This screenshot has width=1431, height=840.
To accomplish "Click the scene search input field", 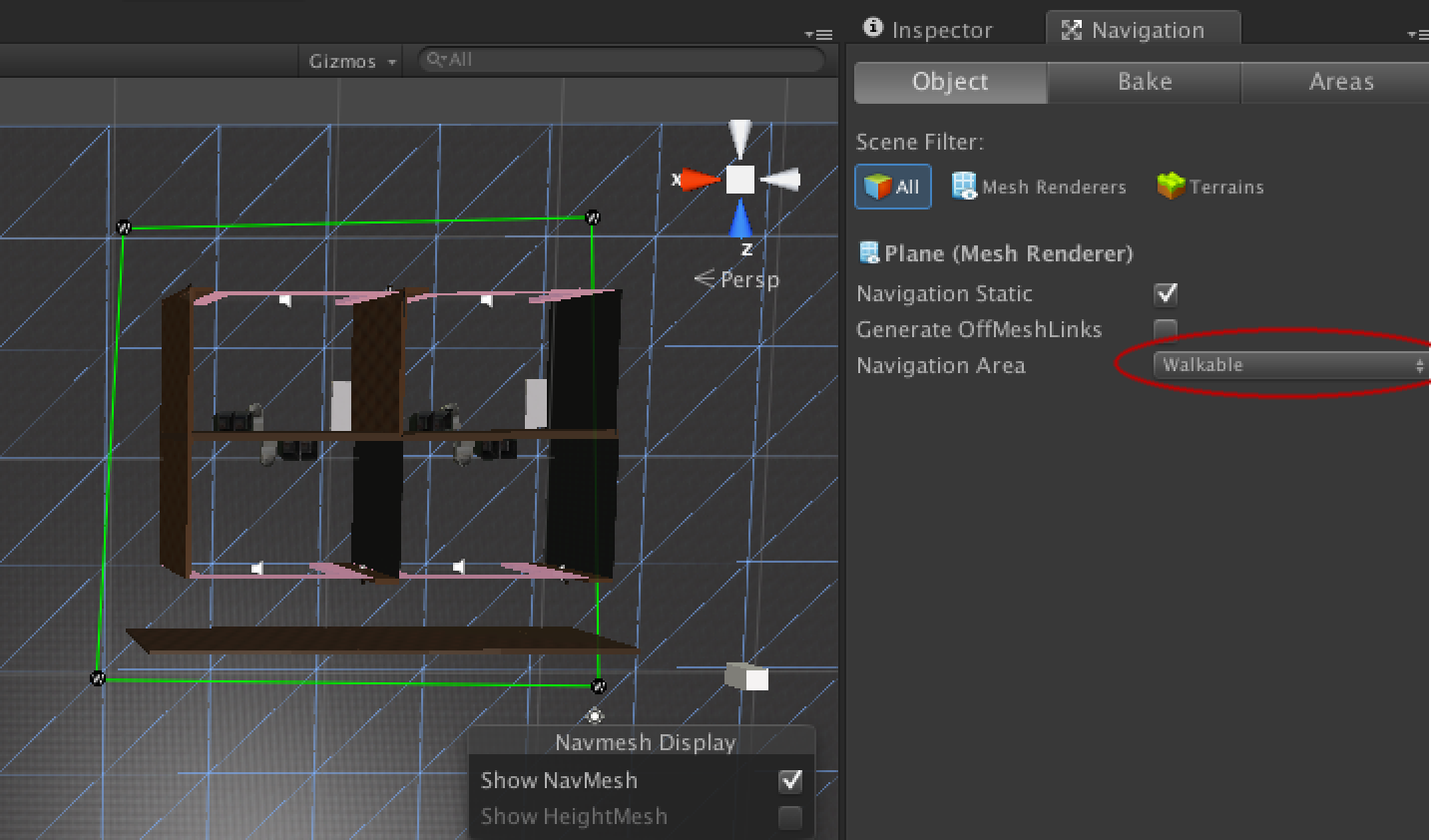I will (x=629, y=60).
